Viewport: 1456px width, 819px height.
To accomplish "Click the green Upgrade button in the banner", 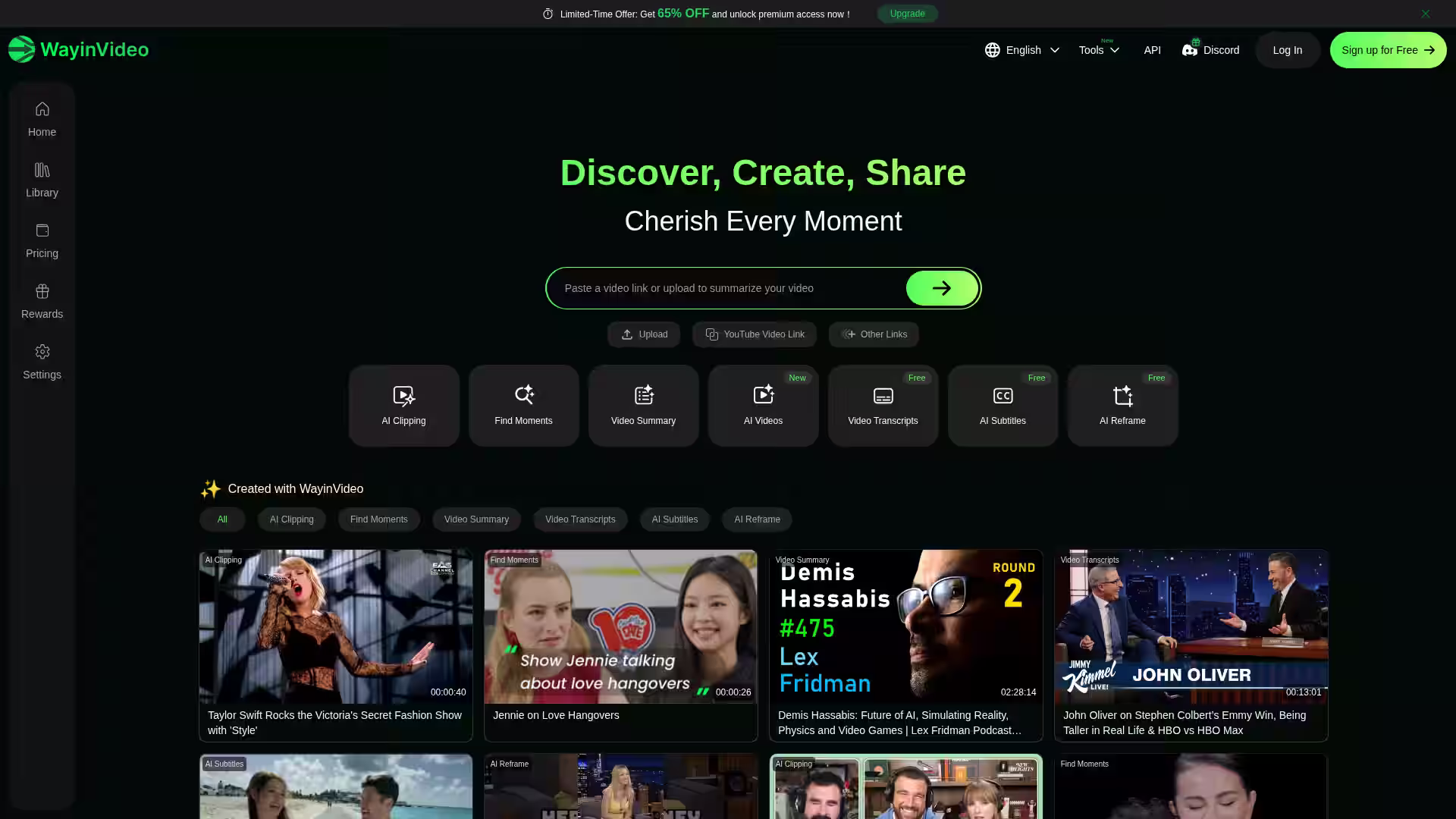I will tap(907, 14).
